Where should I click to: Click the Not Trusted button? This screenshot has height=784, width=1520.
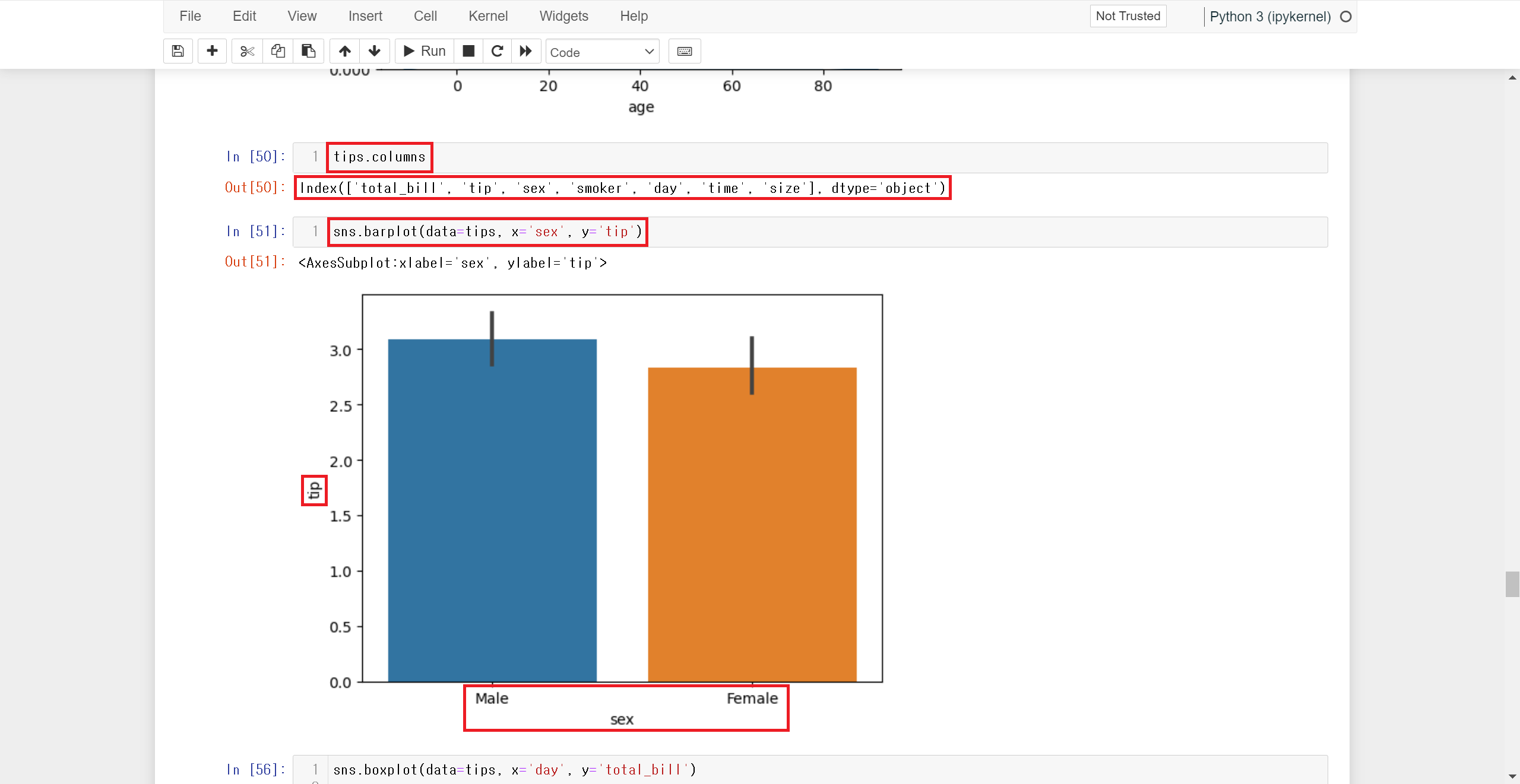(1128, 16)
